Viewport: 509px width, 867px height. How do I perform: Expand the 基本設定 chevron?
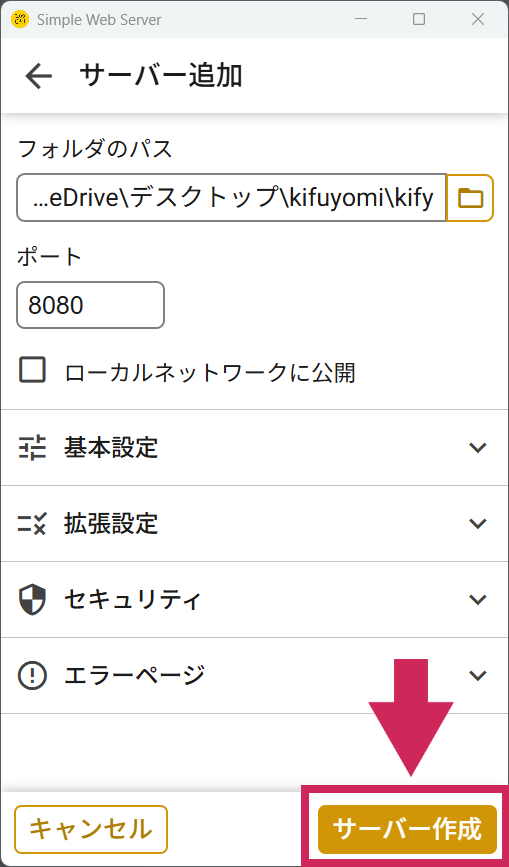[x=477, y=447]
